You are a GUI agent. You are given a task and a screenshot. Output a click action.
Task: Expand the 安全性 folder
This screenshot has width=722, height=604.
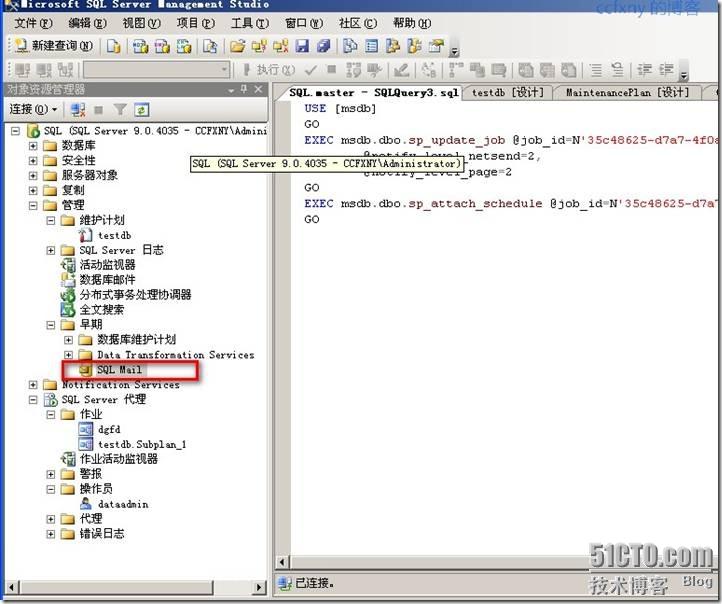tap(33, 161)
